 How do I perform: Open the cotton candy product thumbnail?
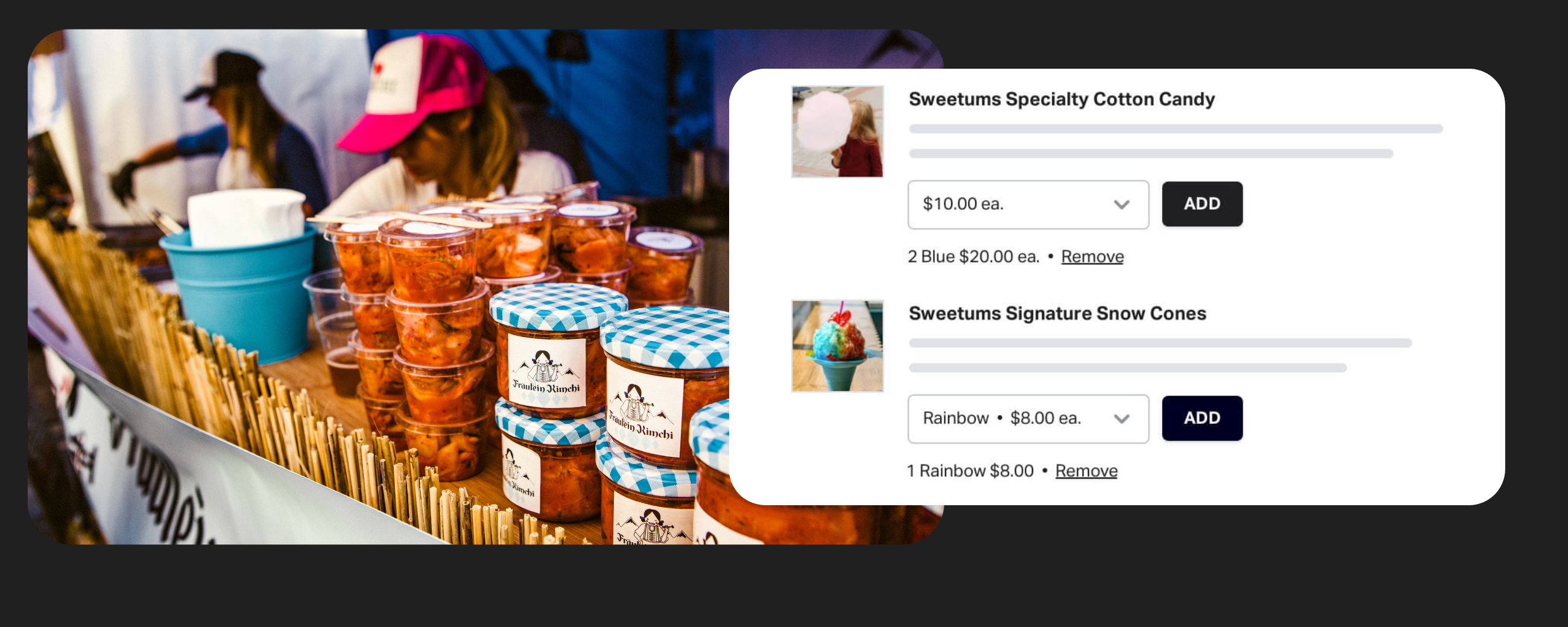[837, 131]
